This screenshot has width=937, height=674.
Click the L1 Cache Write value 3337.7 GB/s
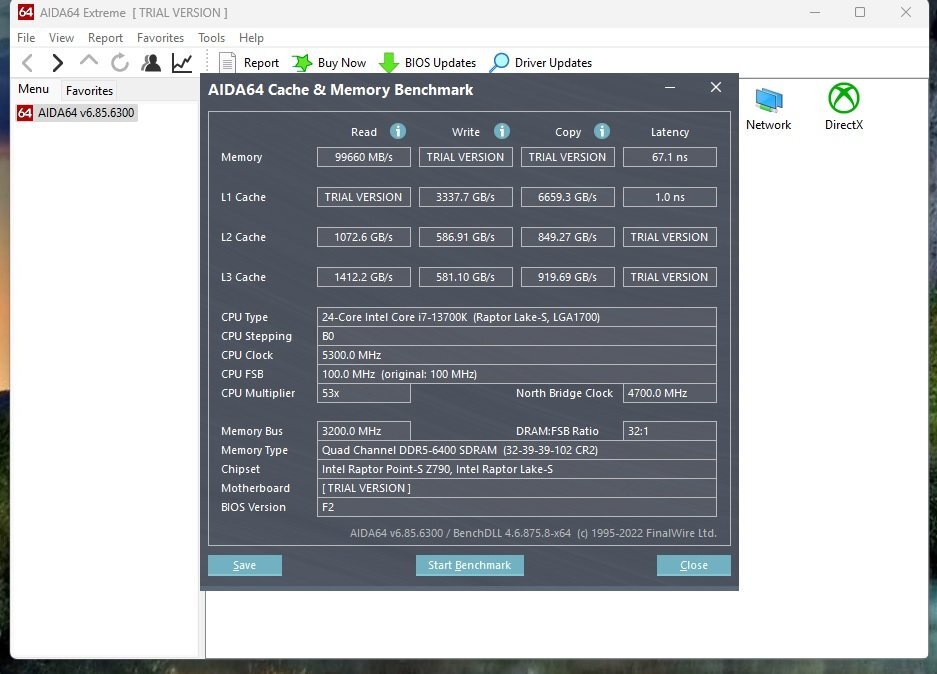[466, 197]
